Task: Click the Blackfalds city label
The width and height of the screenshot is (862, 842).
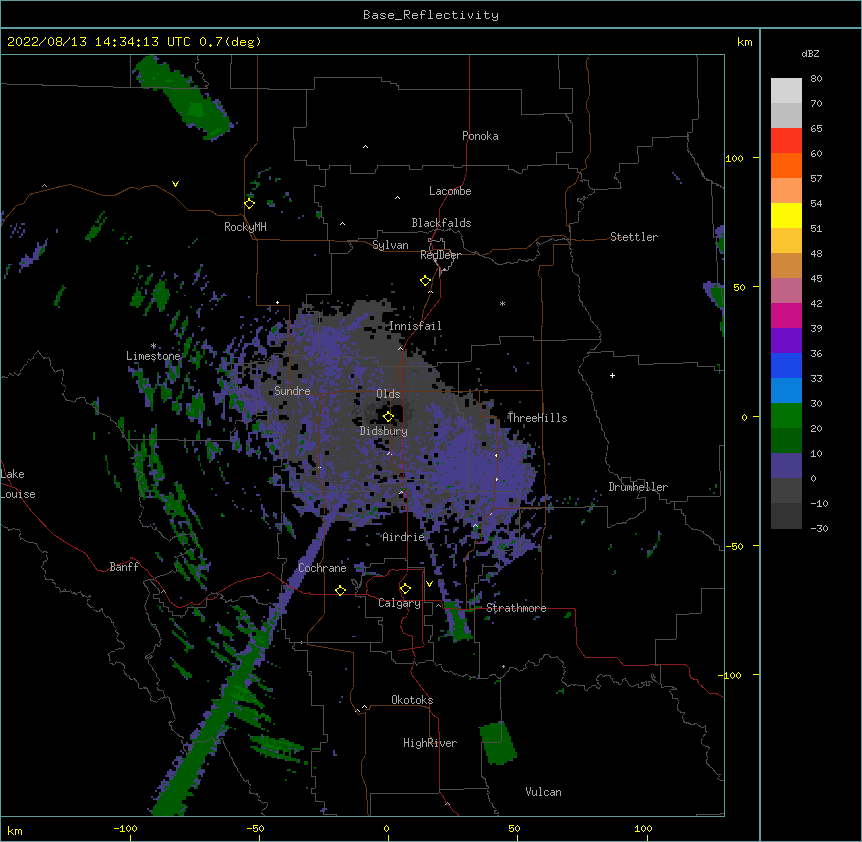Action: tap(441, 223)
